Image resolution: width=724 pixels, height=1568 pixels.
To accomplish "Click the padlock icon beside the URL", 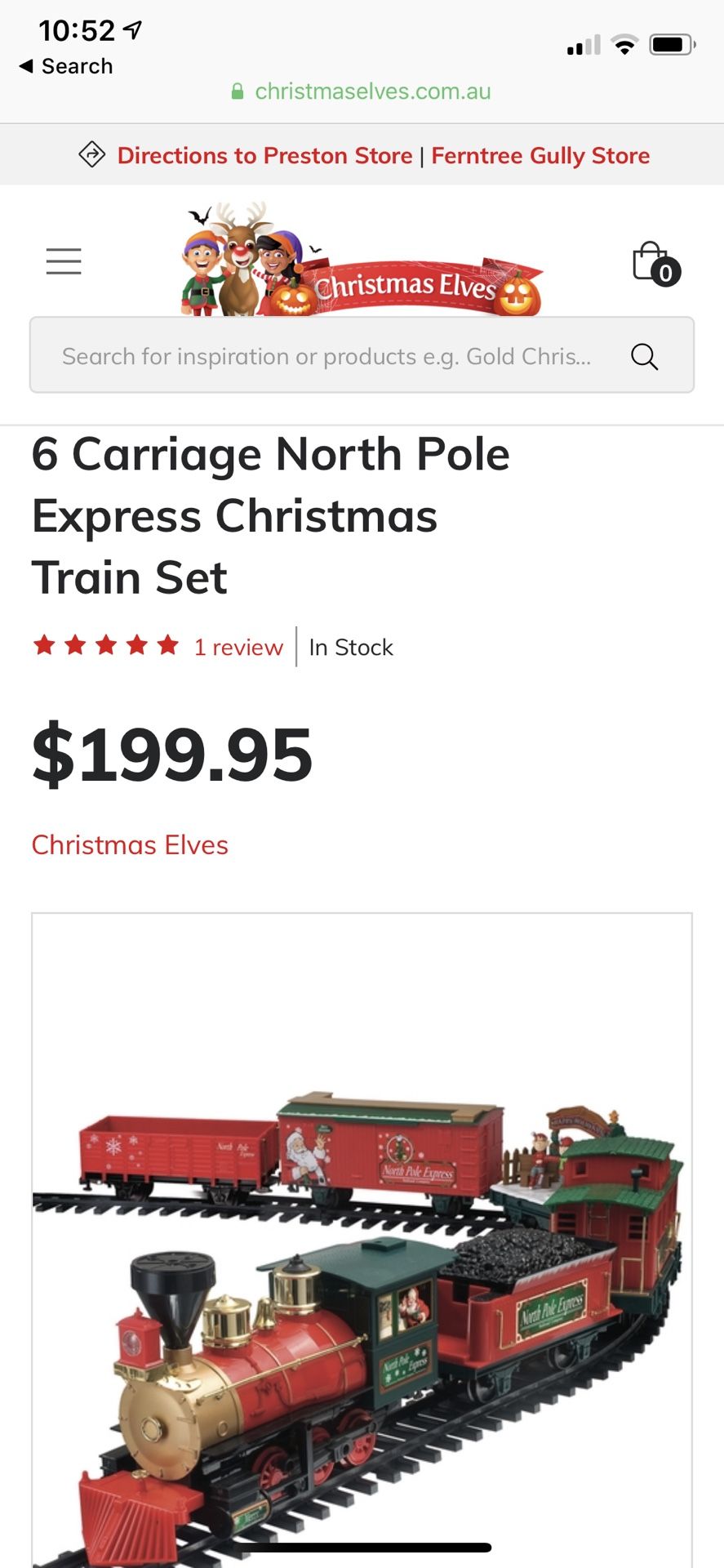I will [x=238, y=91].
